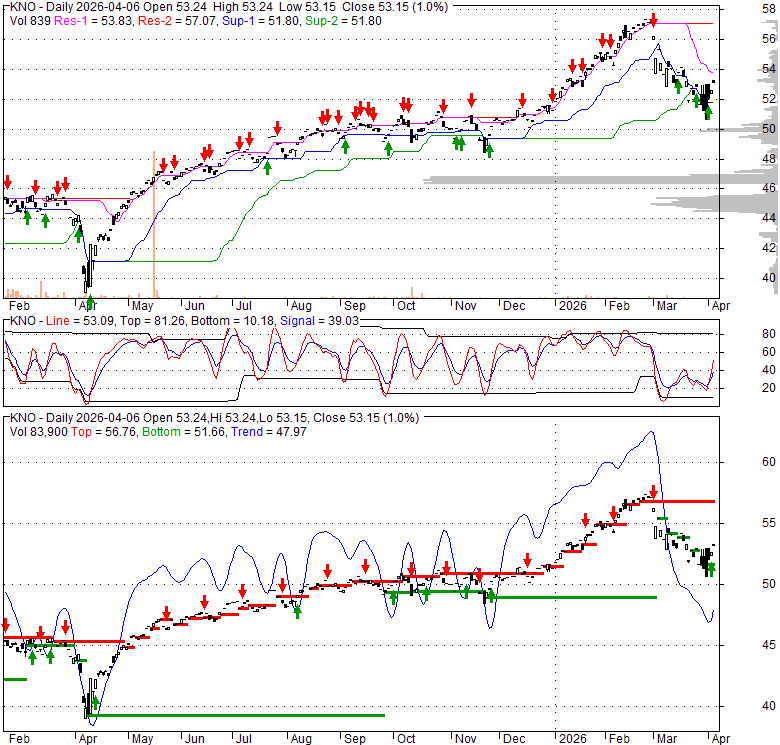The image size is (780, 745).
Task: Select the Res-1 = 53.83 label
Action: point(87,21)
